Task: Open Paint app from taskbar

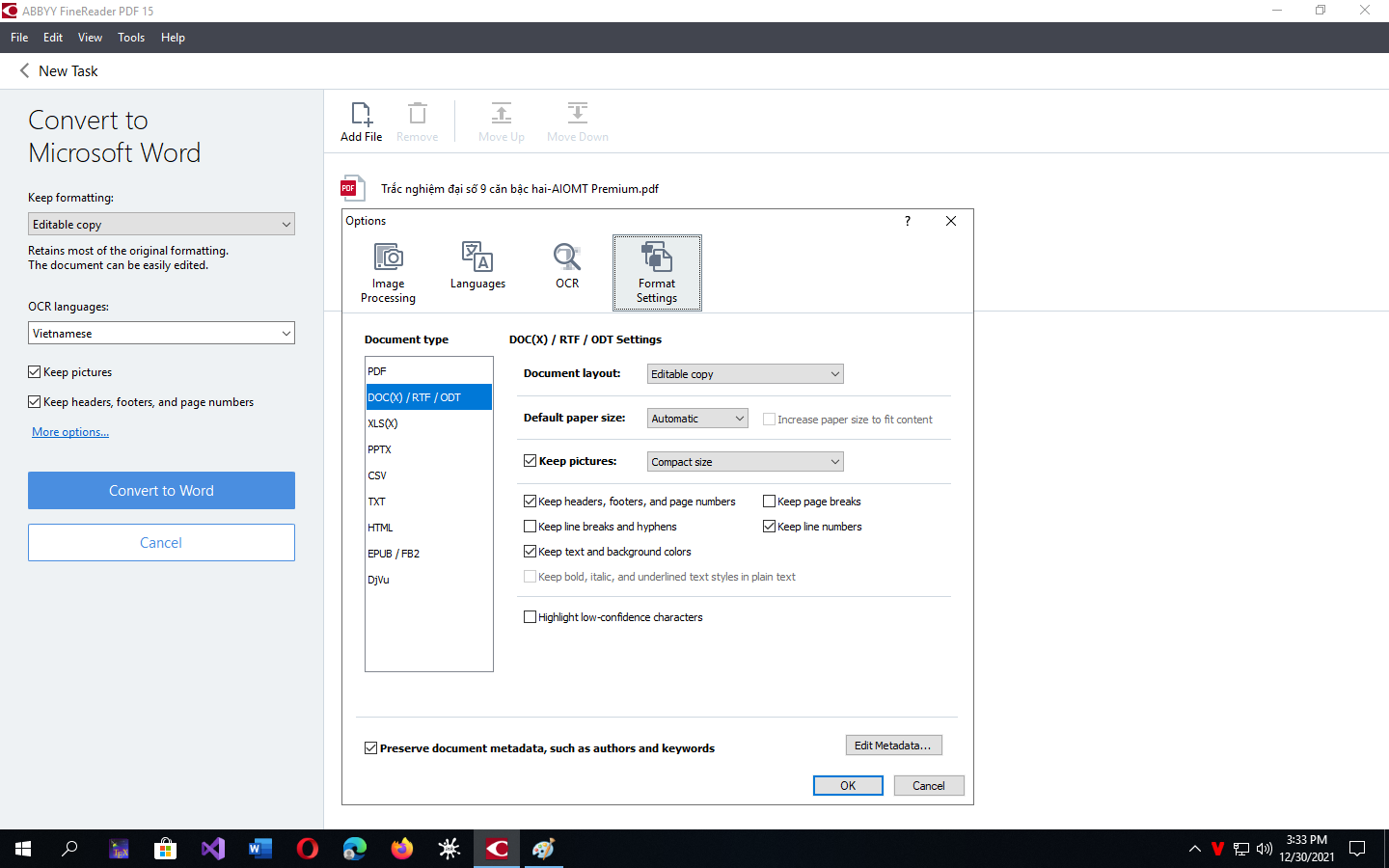Action: pyautogui.click(x=544, y=849)
